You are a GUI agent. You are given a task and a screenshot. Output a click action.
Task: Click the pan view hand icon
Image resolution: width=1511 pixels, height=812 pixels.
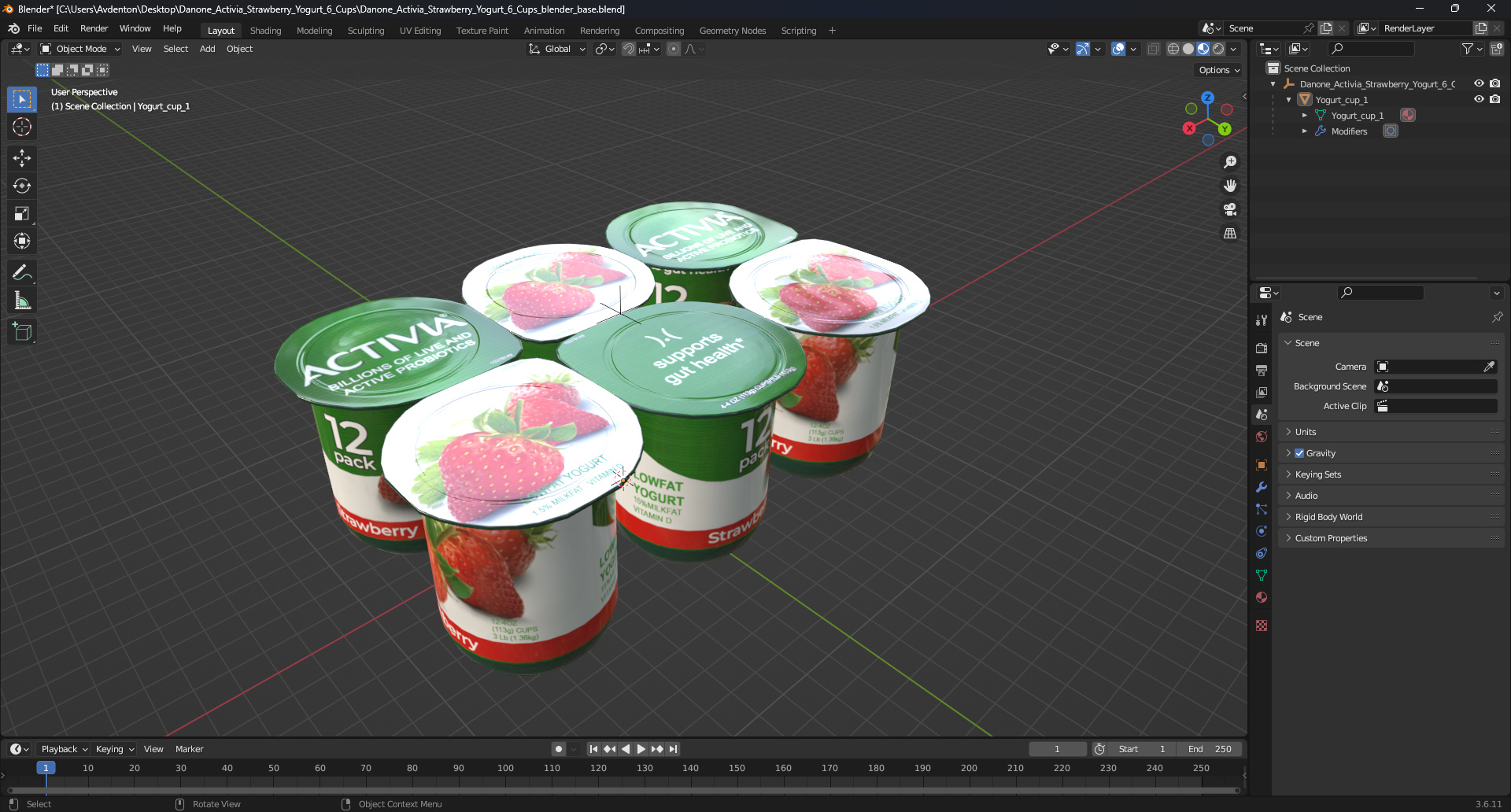point(1230,186)
